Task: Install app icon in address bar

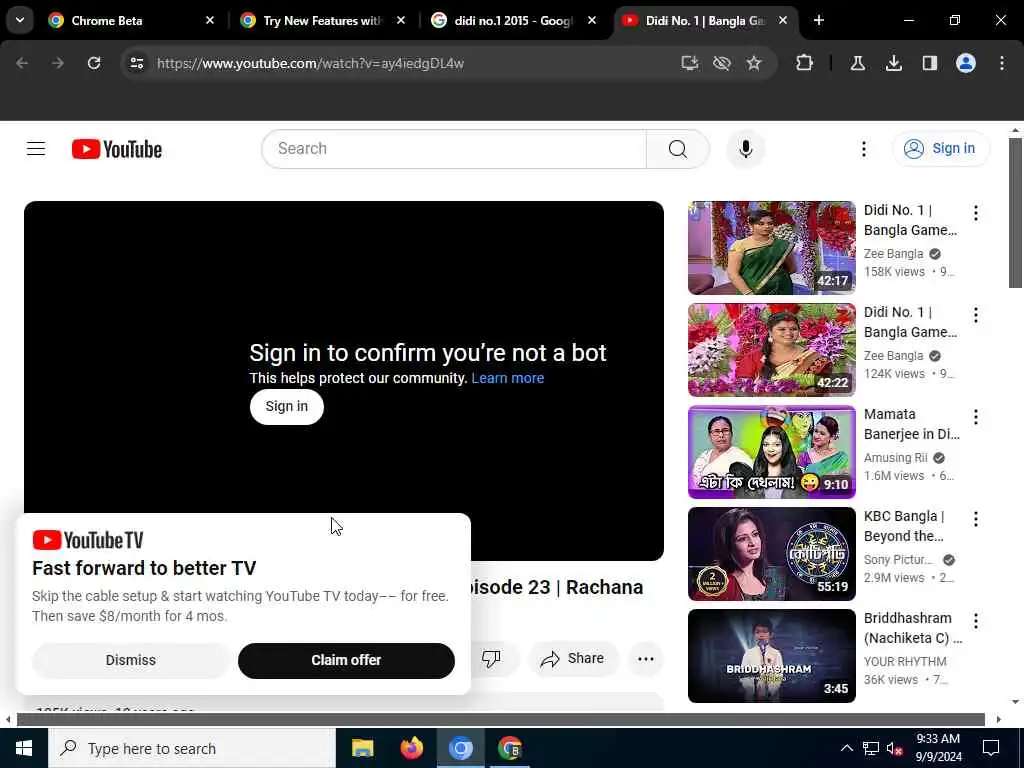Action: coord(690,63)
